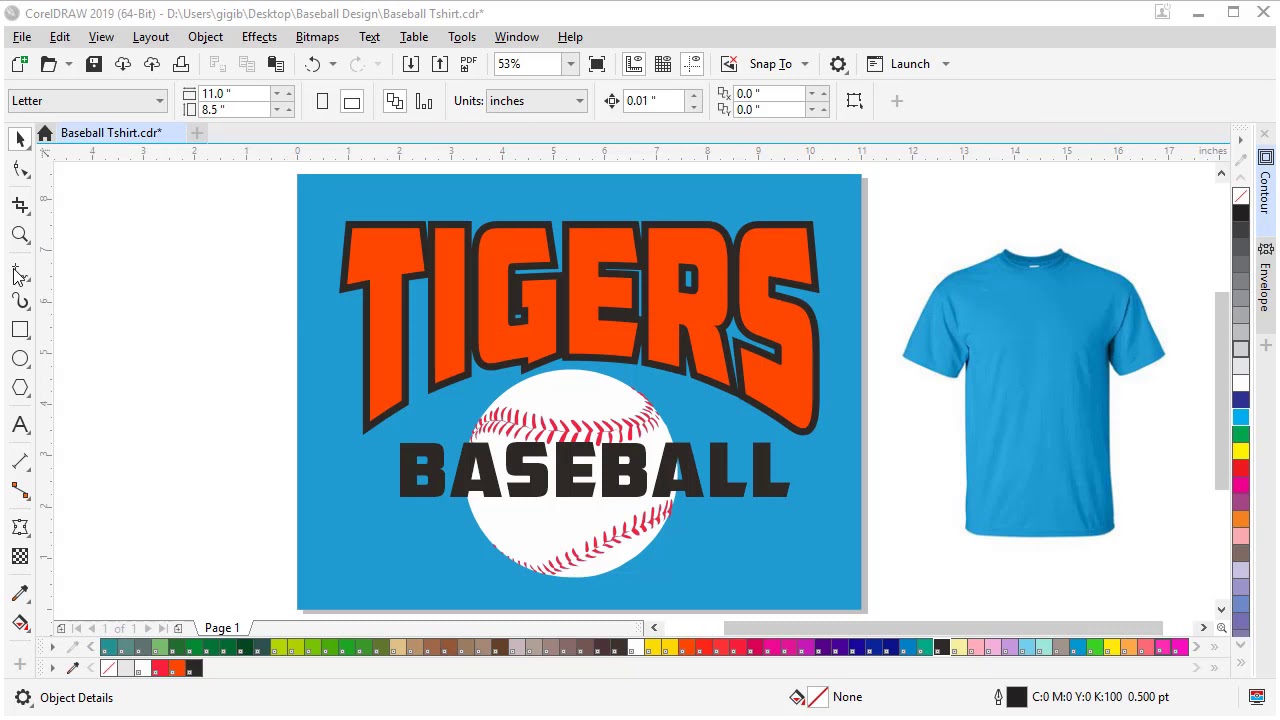
Task: Select the Color Eyedropper tool
Action: [x=20, y=594]
